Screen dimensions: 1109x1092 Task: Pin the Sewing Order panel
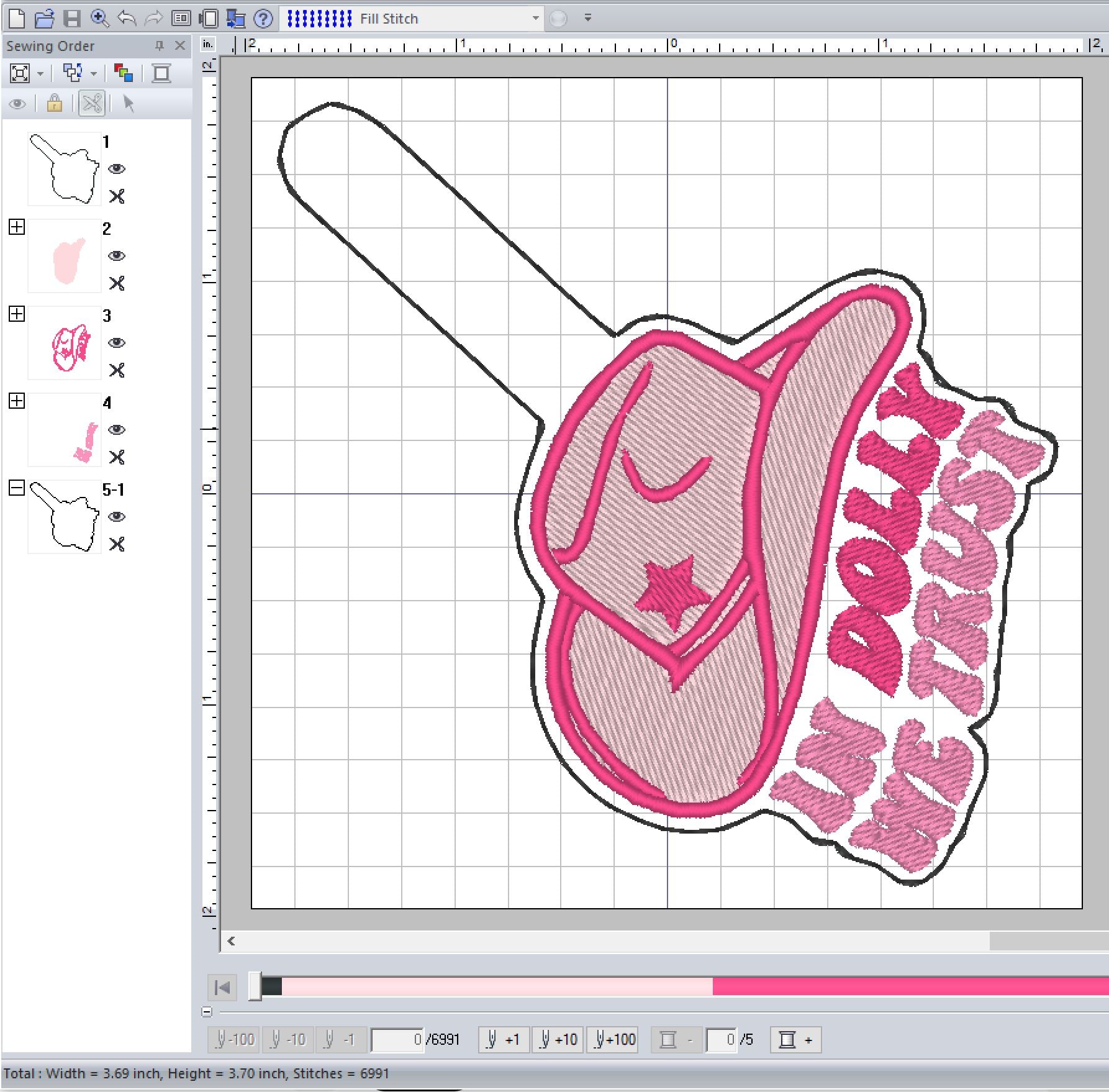160,45
